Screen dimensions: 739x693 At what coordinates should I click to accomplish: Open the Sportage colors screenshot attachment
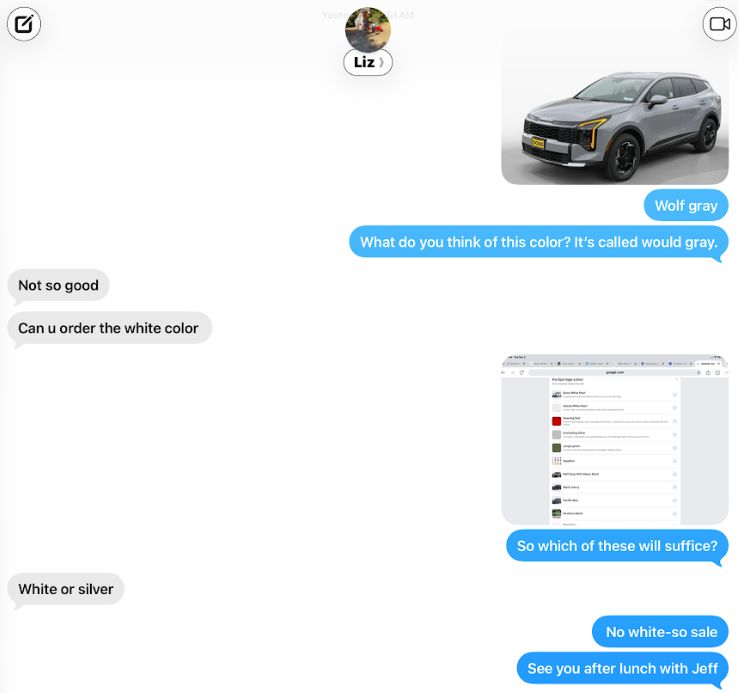(615, 439)
